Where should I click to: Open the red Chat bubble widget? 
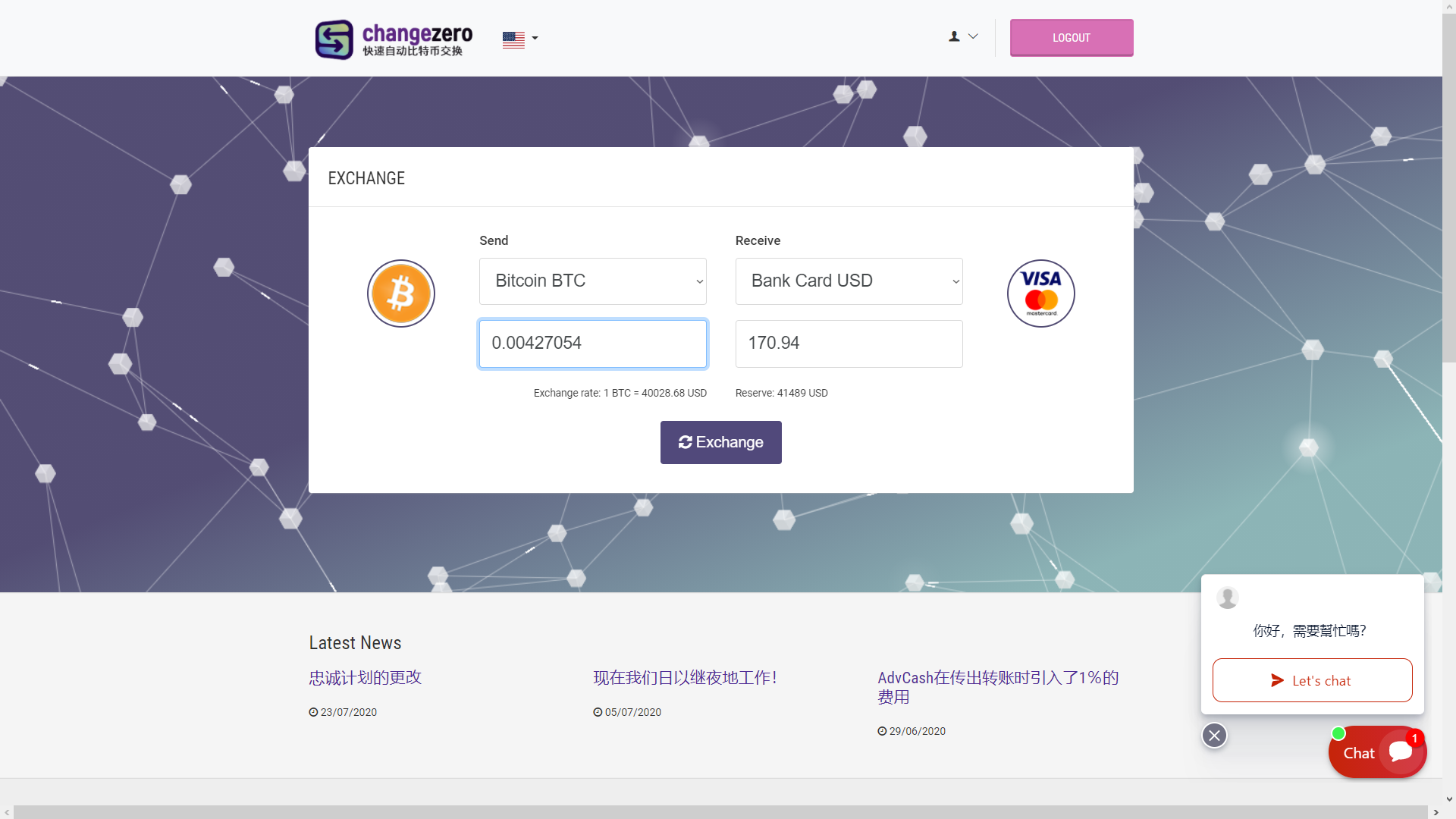pos(1377,752)
